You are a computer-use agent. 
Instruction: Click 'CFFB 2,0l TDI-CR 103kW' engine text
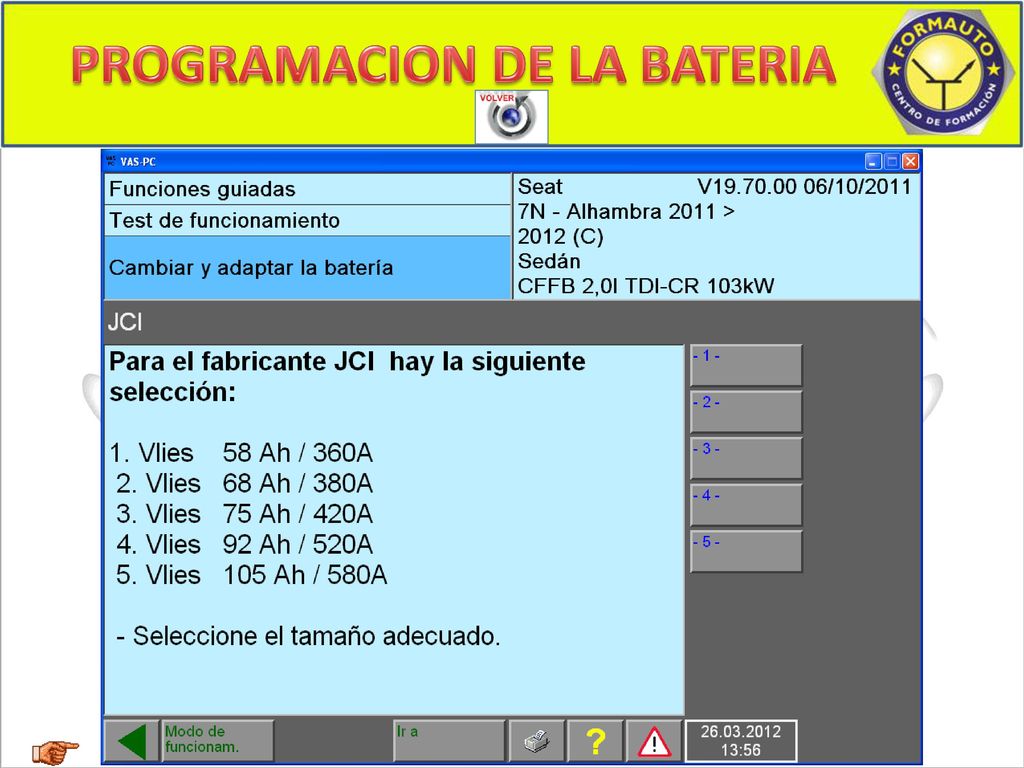(x=646, y=286)
